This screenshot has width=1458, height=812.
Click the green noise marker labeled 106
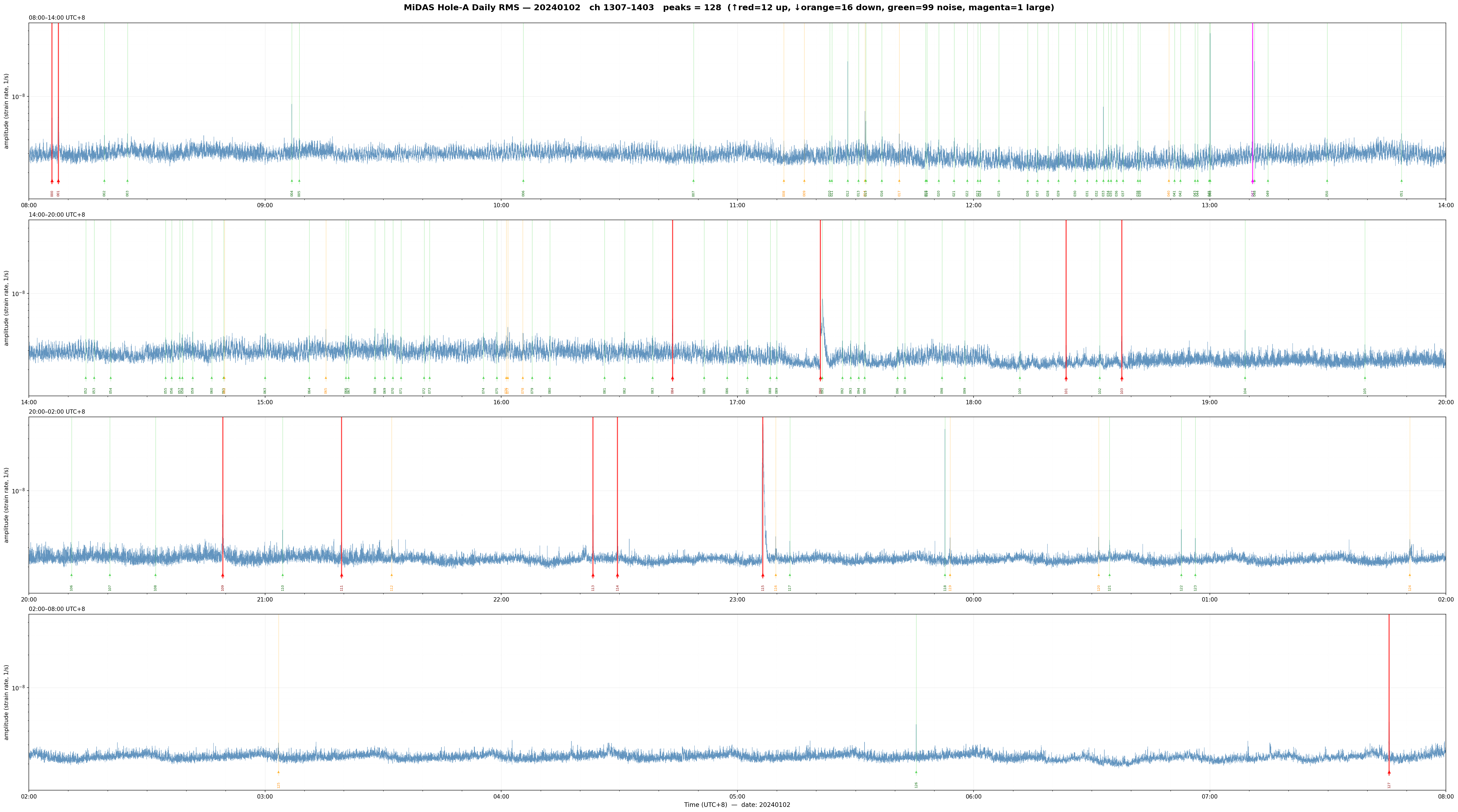[x=71, y=575]
